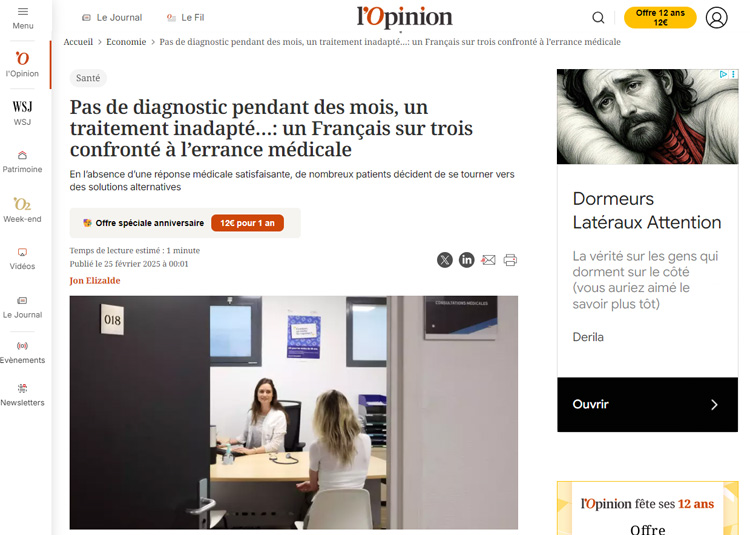This screenshot has height=535, width=750.
Task: Open Le Journal top navigation tab
Action: [112, 18]
